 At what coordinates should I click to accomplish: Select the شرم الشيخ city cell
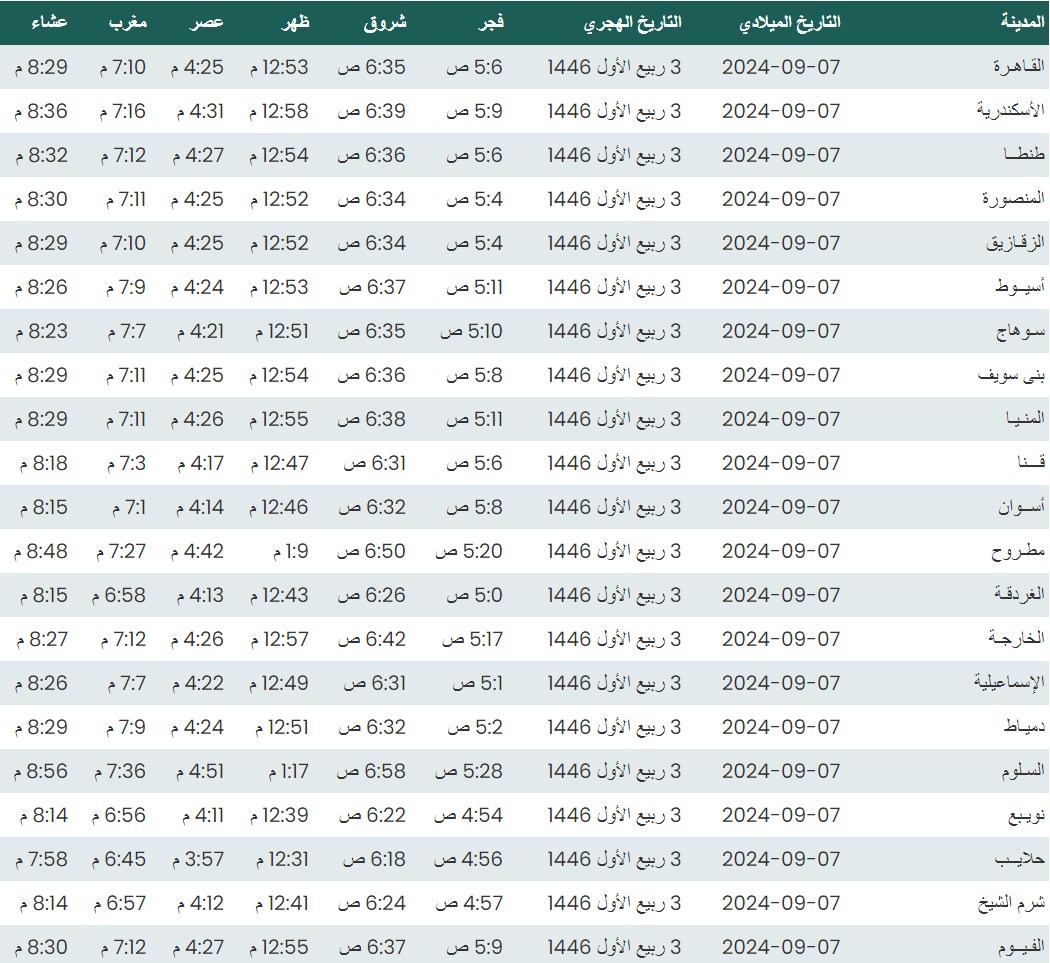click(x=1011, y=903)
